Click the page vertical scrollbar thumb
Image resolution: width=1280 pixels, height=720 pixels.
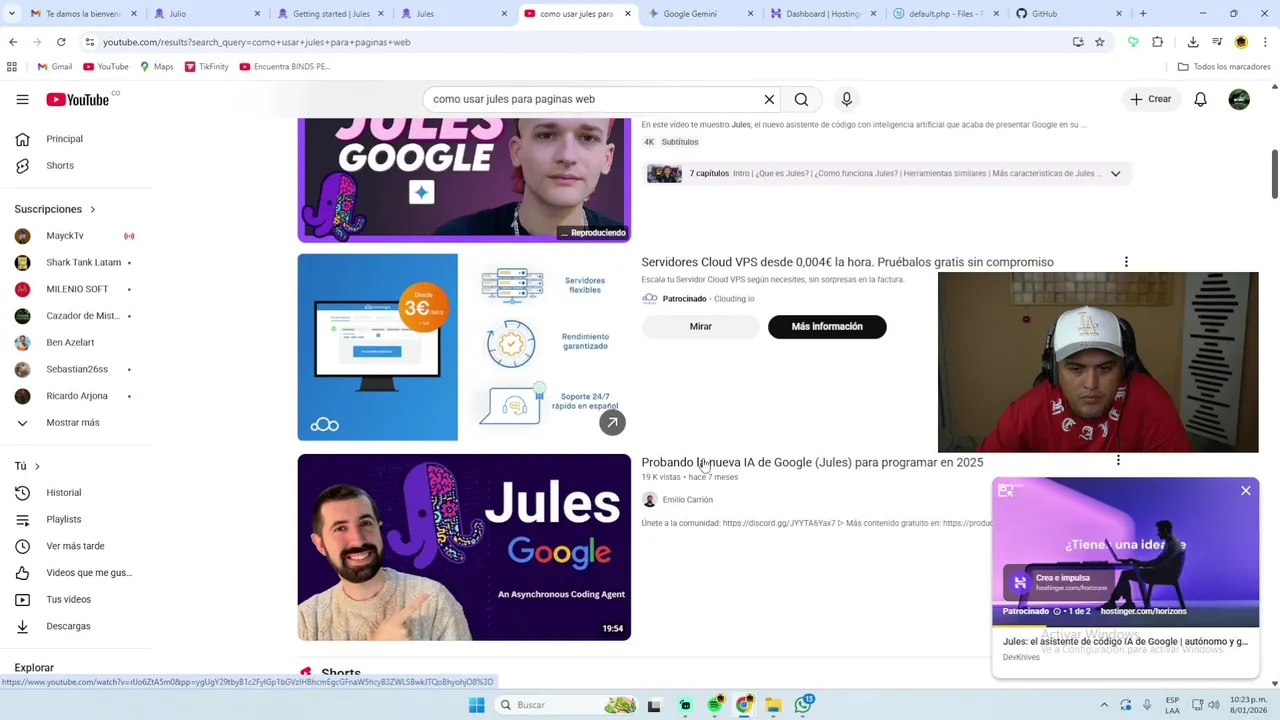pos(1274,174)
